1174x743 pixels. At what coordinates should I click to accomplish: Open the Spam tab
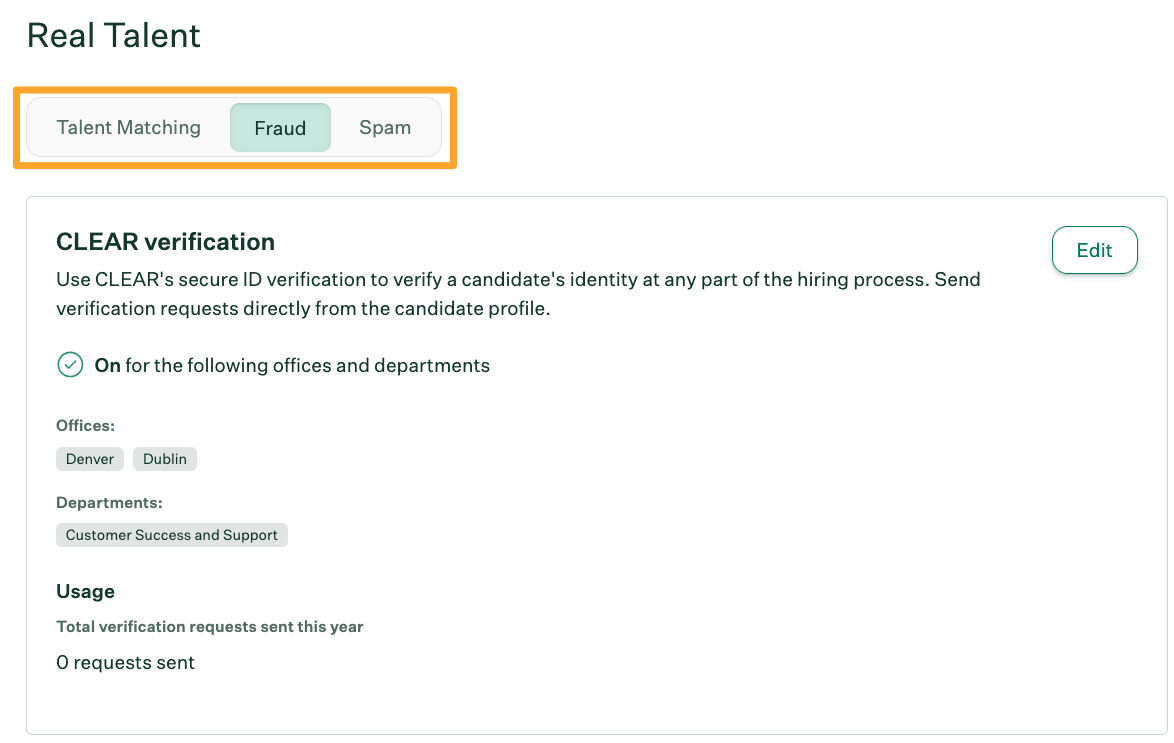tap(385, 128)
